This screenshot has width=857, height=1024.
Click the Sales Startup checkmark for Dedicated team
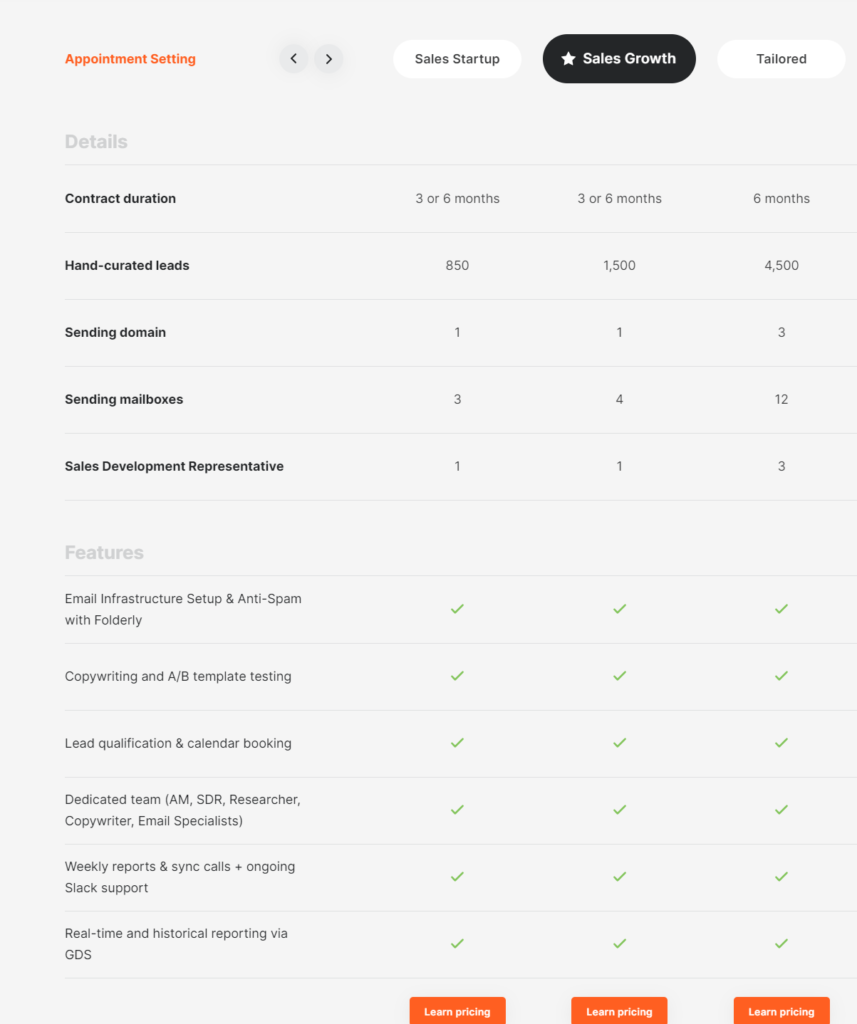pyautogui.click(x=457, y=810)
